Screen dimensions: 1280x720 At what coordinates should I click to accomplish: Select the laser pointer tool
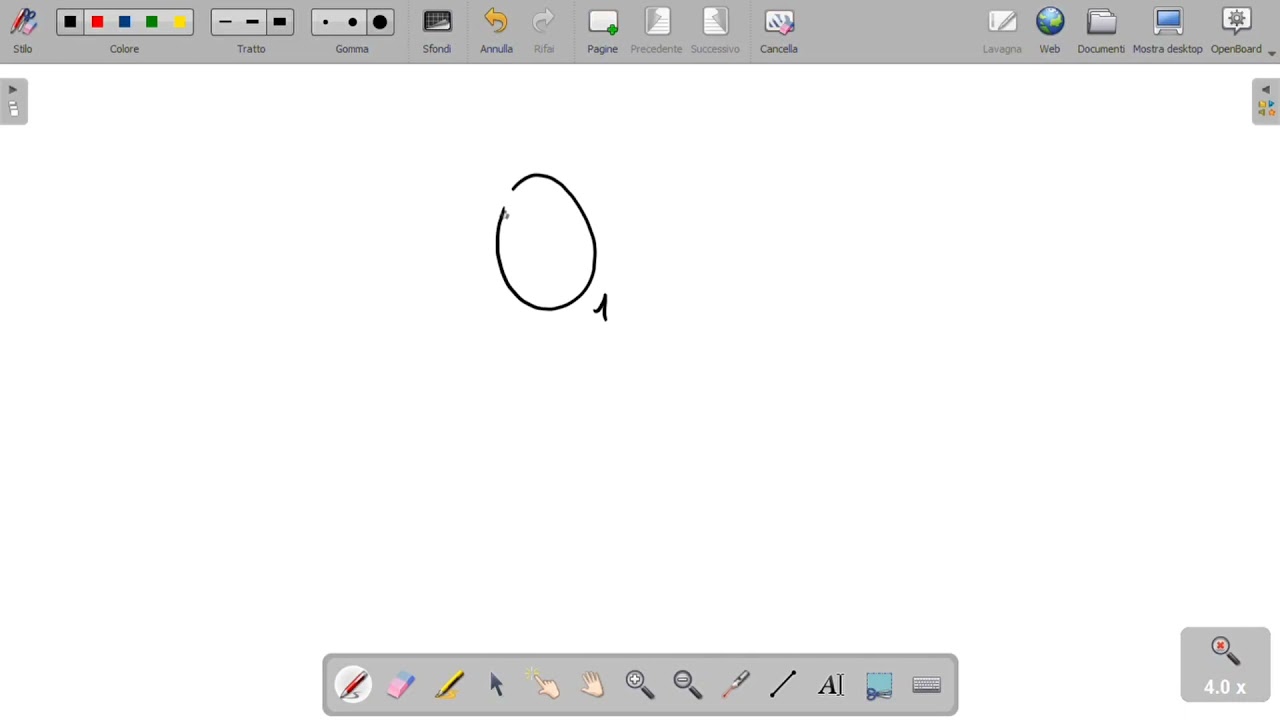[x=736, y=685]
